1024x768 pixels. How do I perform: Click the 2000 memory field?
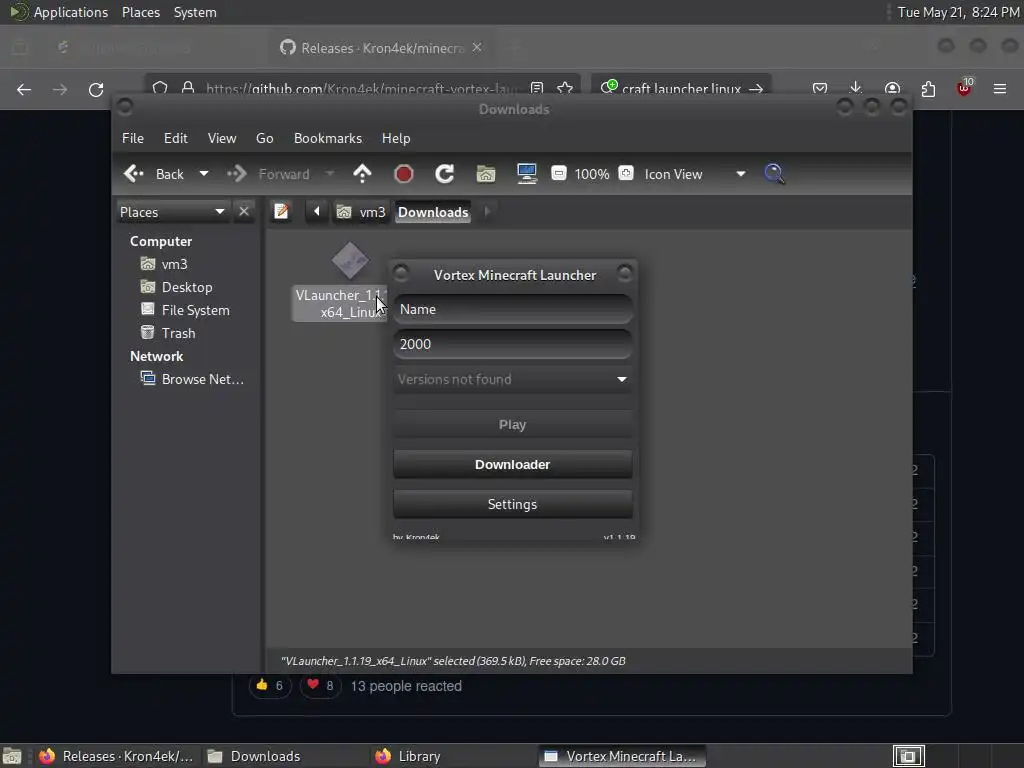pyautogui.click(x=513, y=344)
